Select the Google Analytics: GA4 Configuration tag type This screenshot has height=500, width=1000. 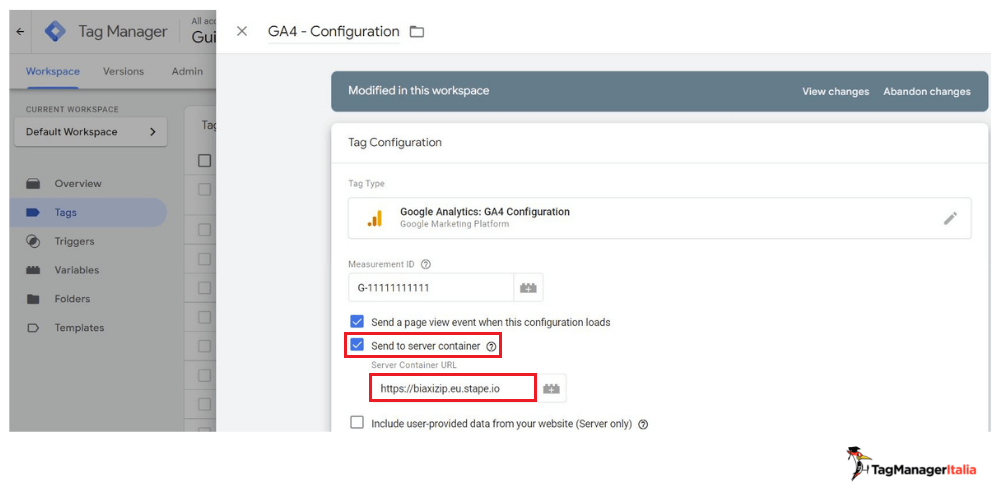click(659, 218)
